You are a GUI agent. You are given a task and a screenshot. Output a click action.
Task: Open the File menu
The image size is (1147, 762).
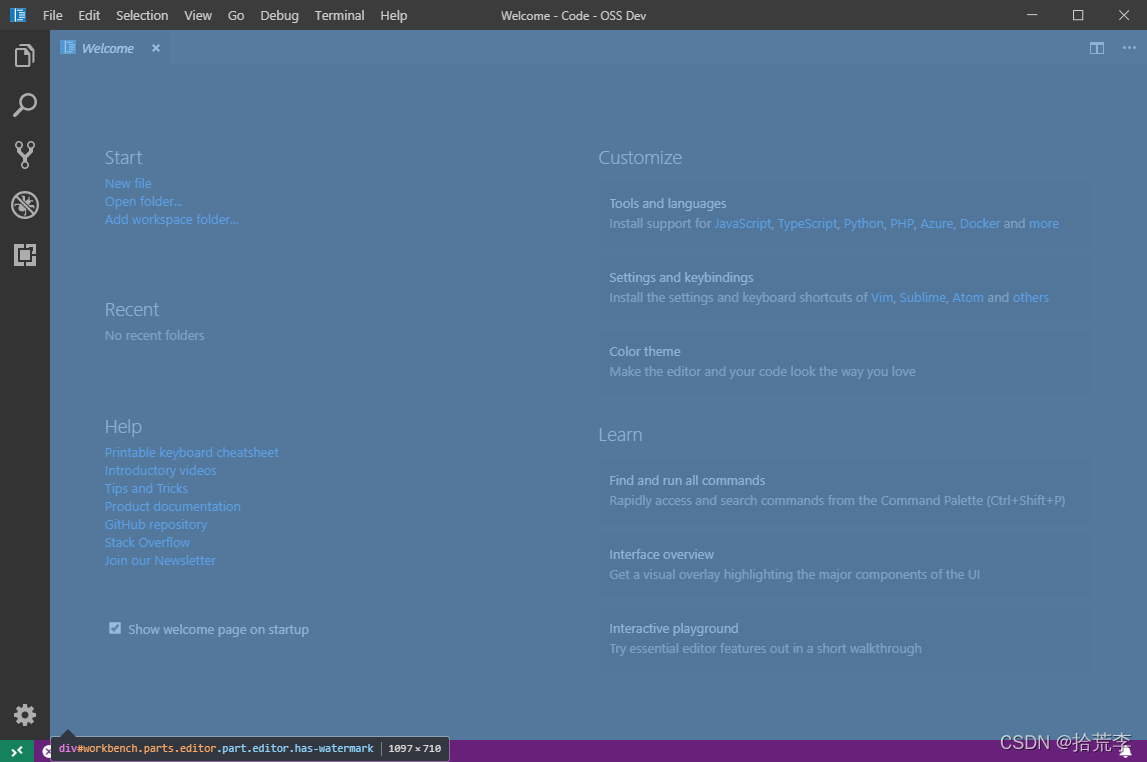point(53,15)
